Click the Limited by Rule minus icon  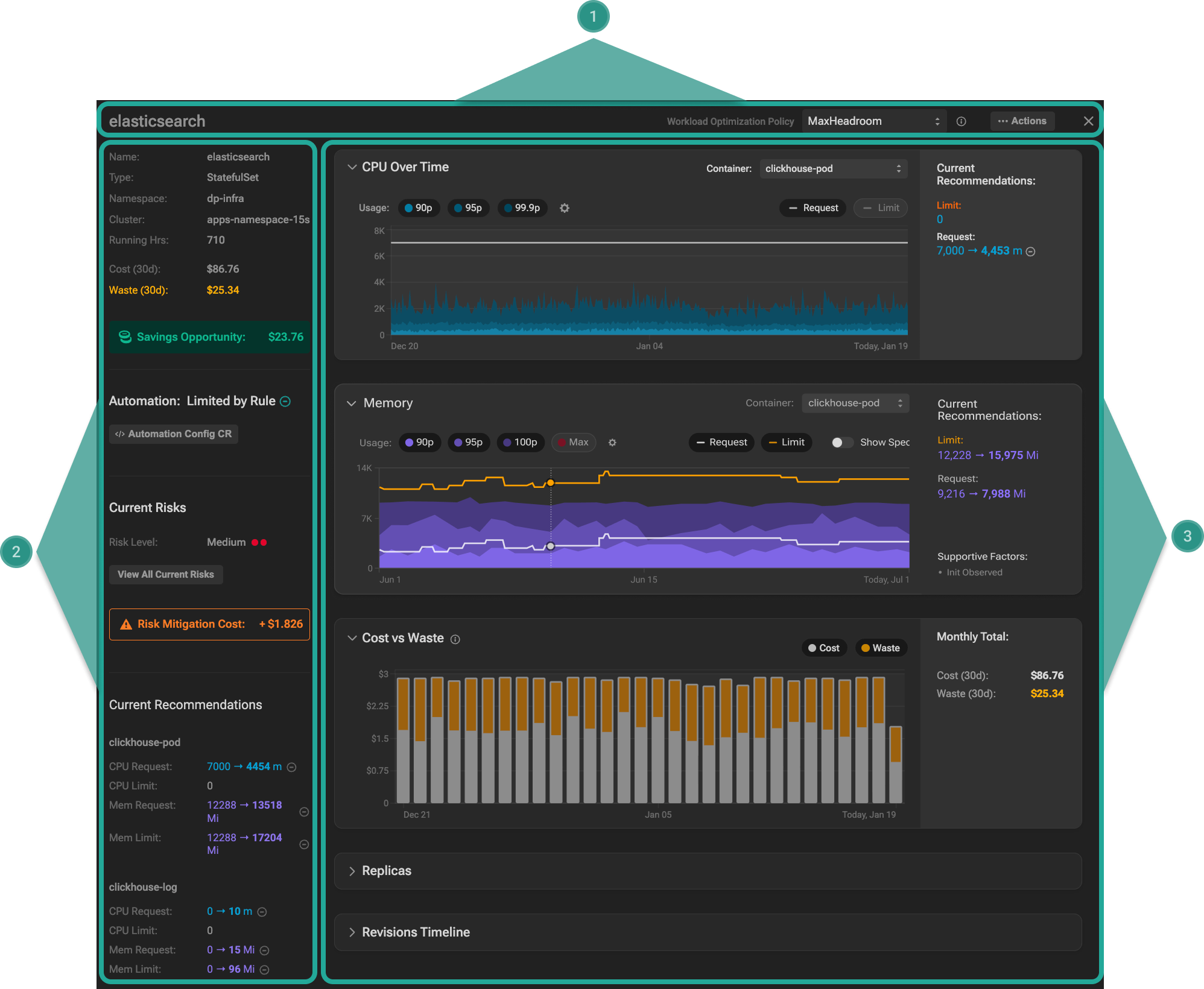[286, 402]
